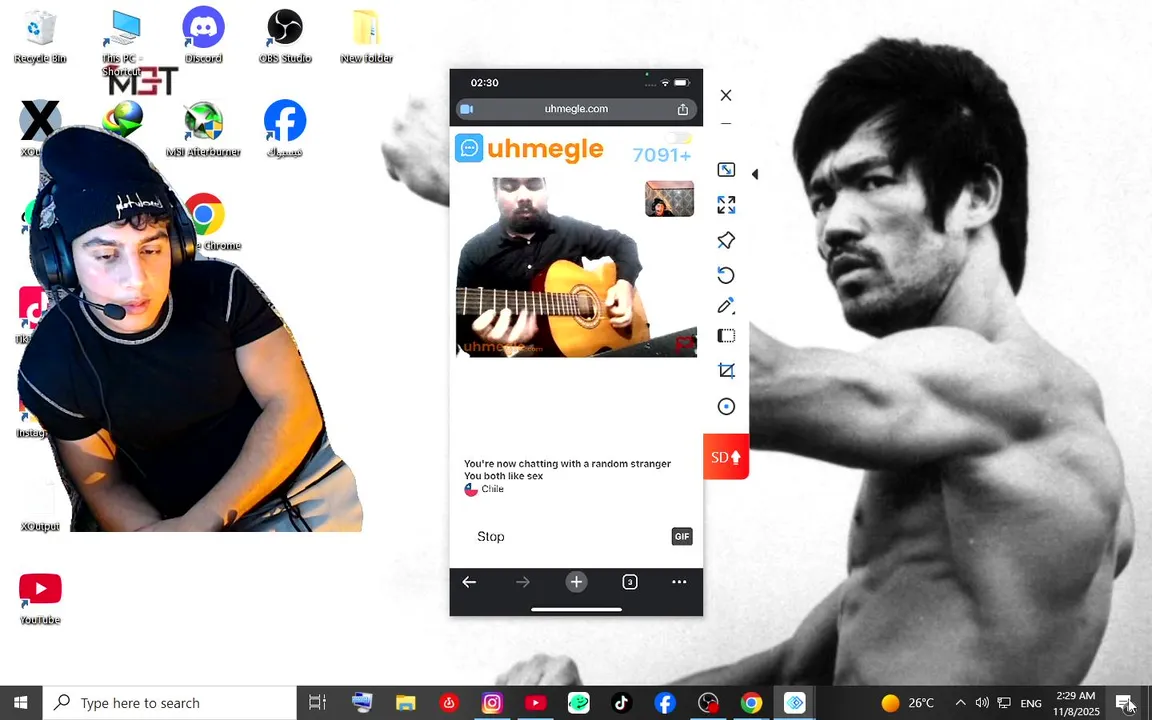The width and height of the screenshot is (1152, 720).
Task: Click the taskbar search box
Action: pos(170,703)
